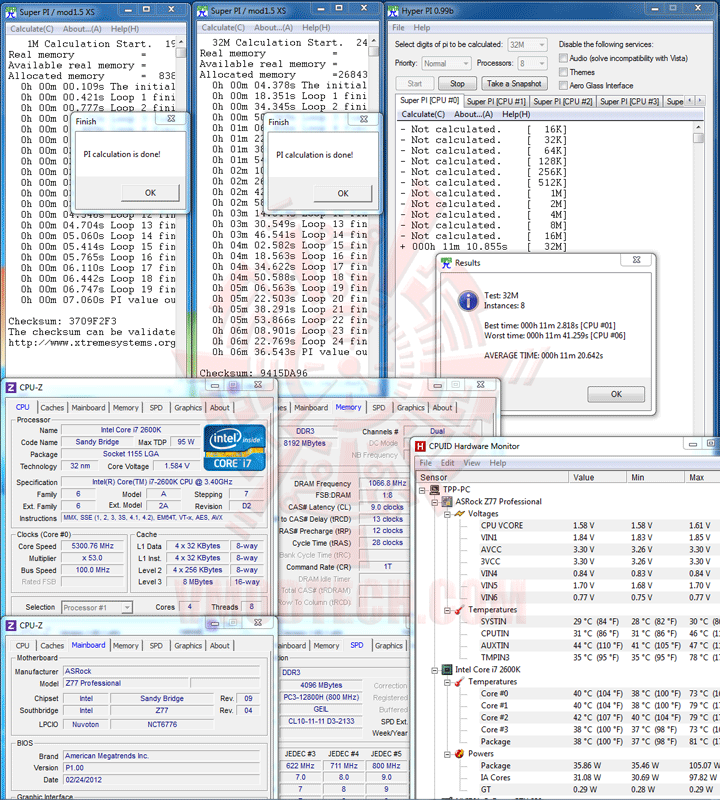Click the ASRock Z77 Professional motherboard icon
This screenshot has height=800, width=720.
(447, 502)
